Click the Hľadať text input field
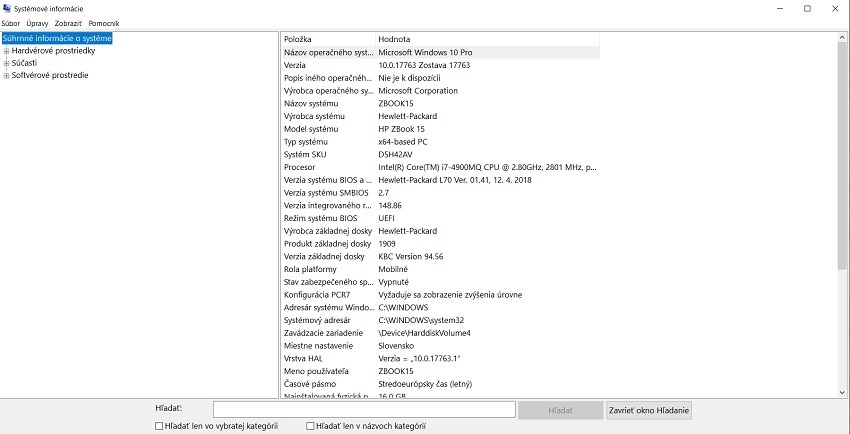The height and width of the screenshot is (434, 850). [364, 410]
